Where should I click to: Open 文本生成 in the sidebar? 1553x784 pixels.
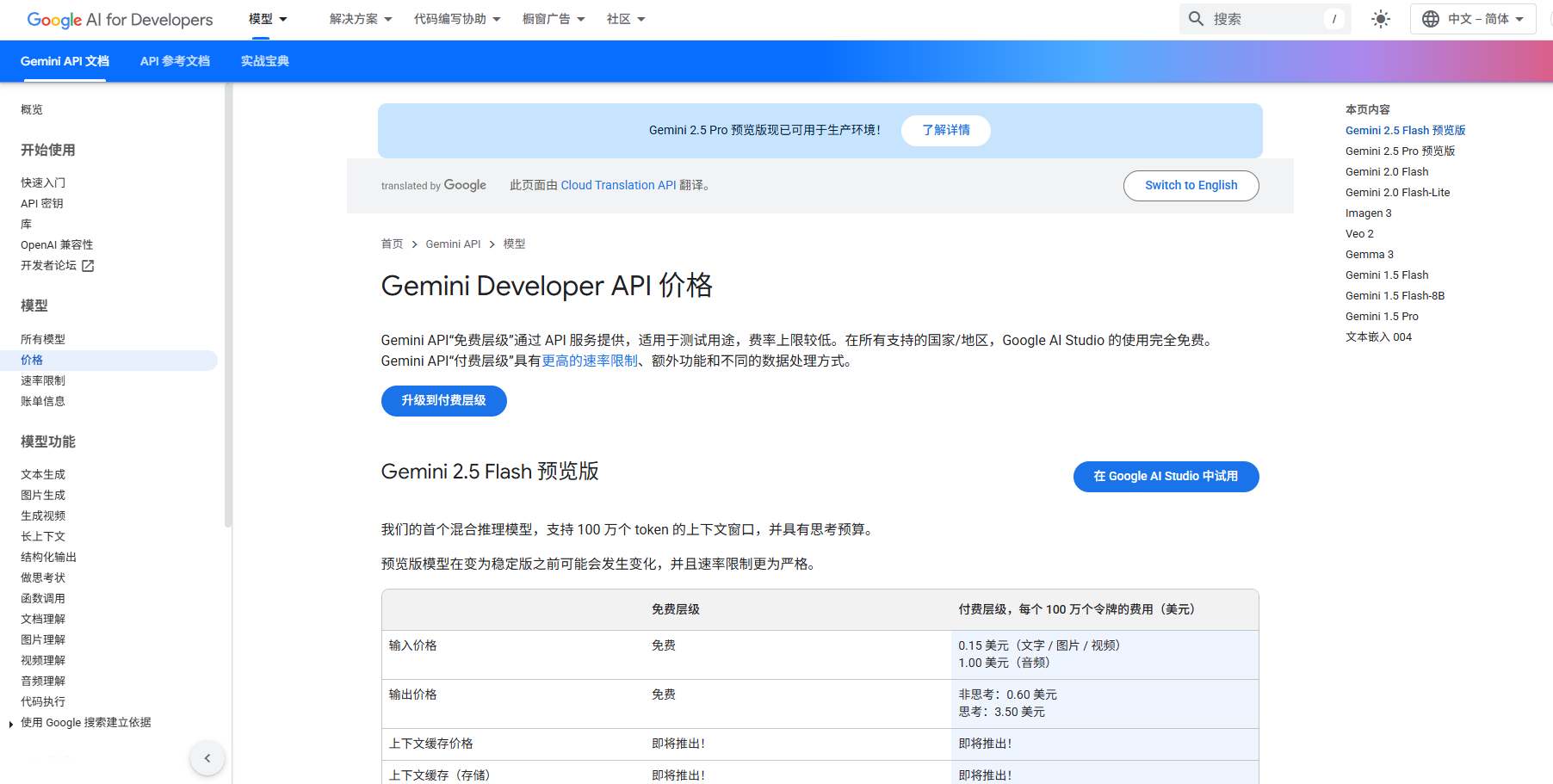click(x=43, y=475)
